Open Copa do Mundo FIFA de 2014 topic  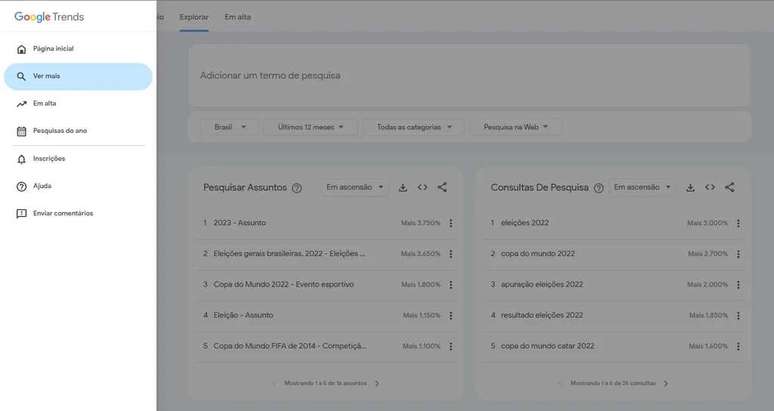click(290, 346)
